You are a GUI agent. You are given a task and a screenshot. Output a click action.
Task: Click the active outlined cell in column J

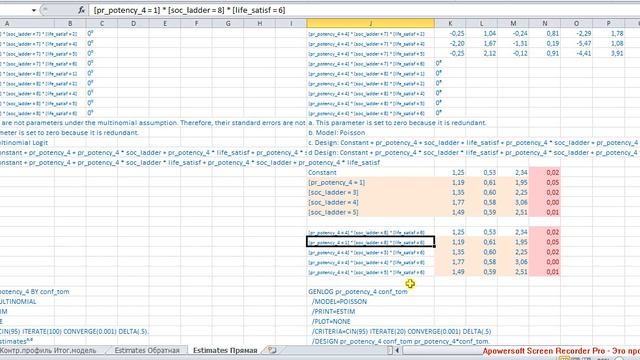(370, 242)
